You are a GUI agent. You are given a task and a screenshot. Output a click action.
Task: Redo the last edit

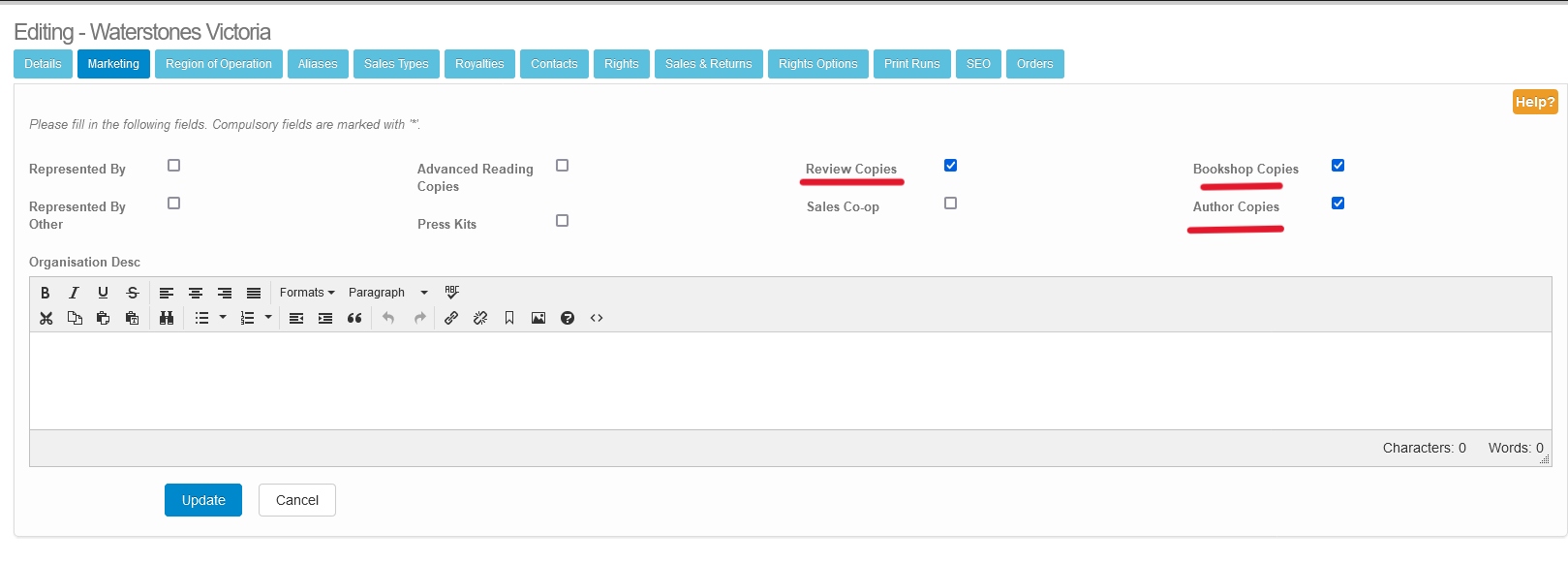[419, 318]
